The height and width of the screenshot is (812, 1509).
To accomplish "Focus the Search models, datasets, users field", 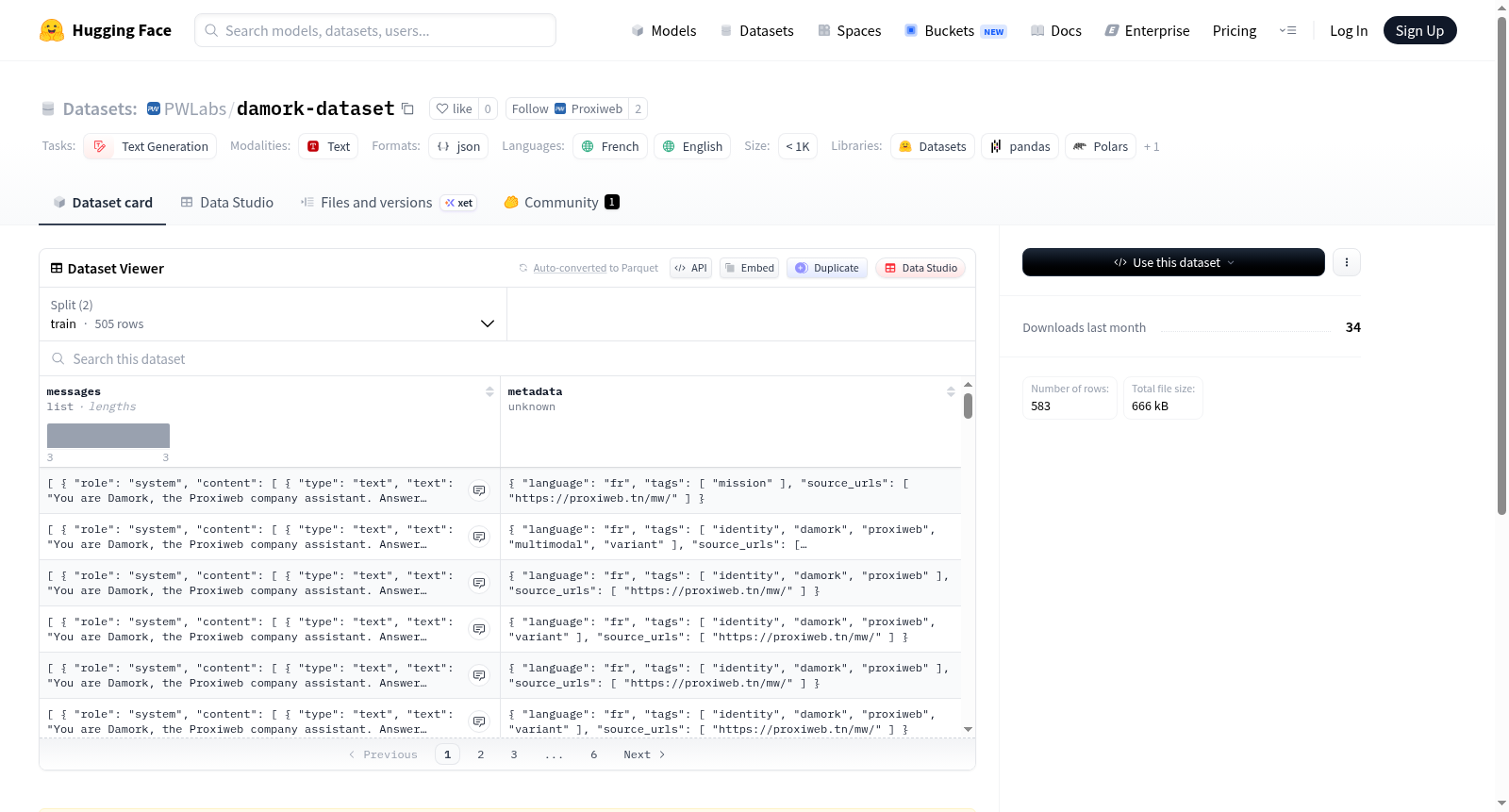I will click(375, 30).
